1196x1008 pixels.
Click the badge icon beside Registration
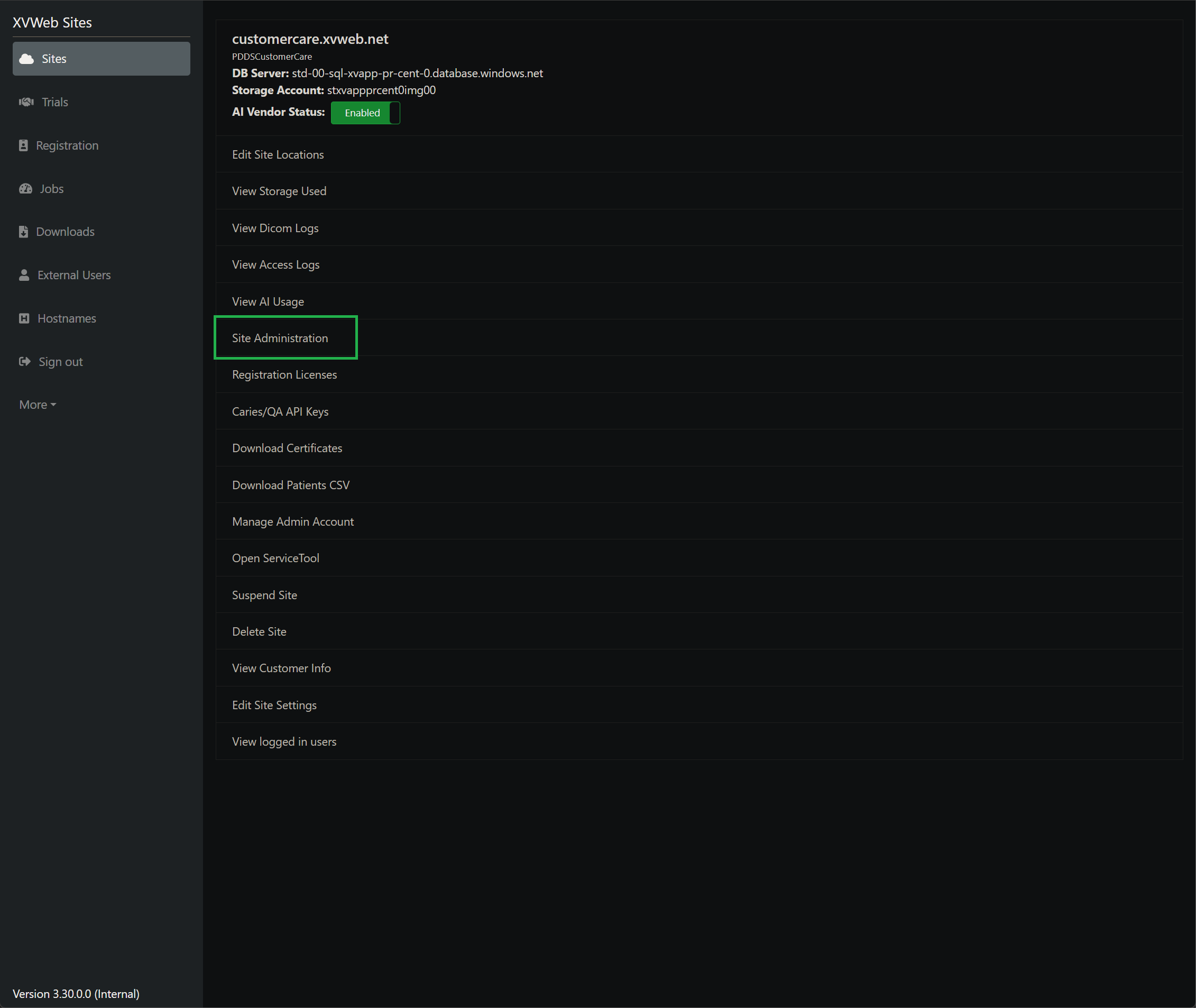coord(23,146)
